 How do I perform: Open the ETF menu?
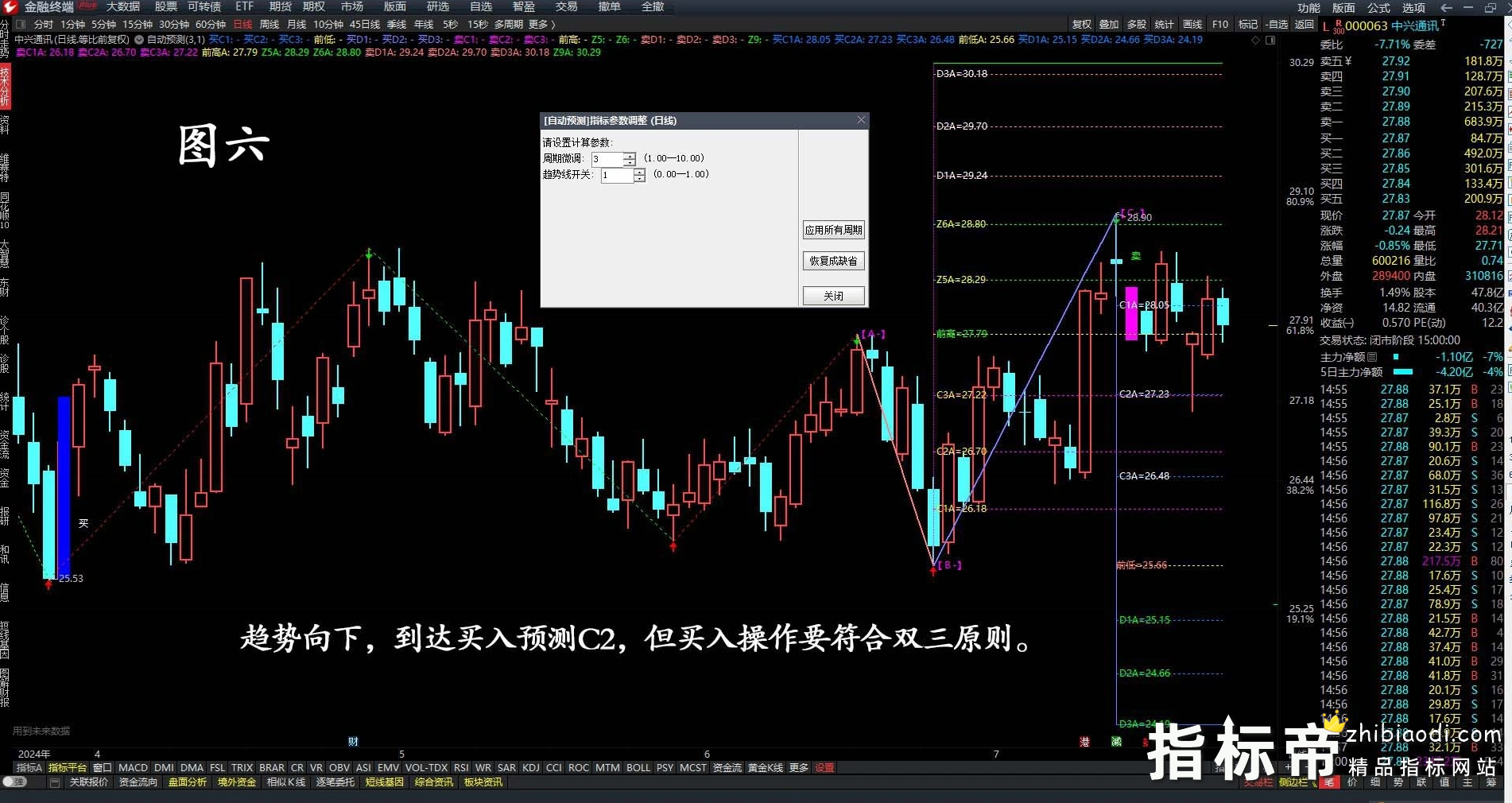coord(244,6)
